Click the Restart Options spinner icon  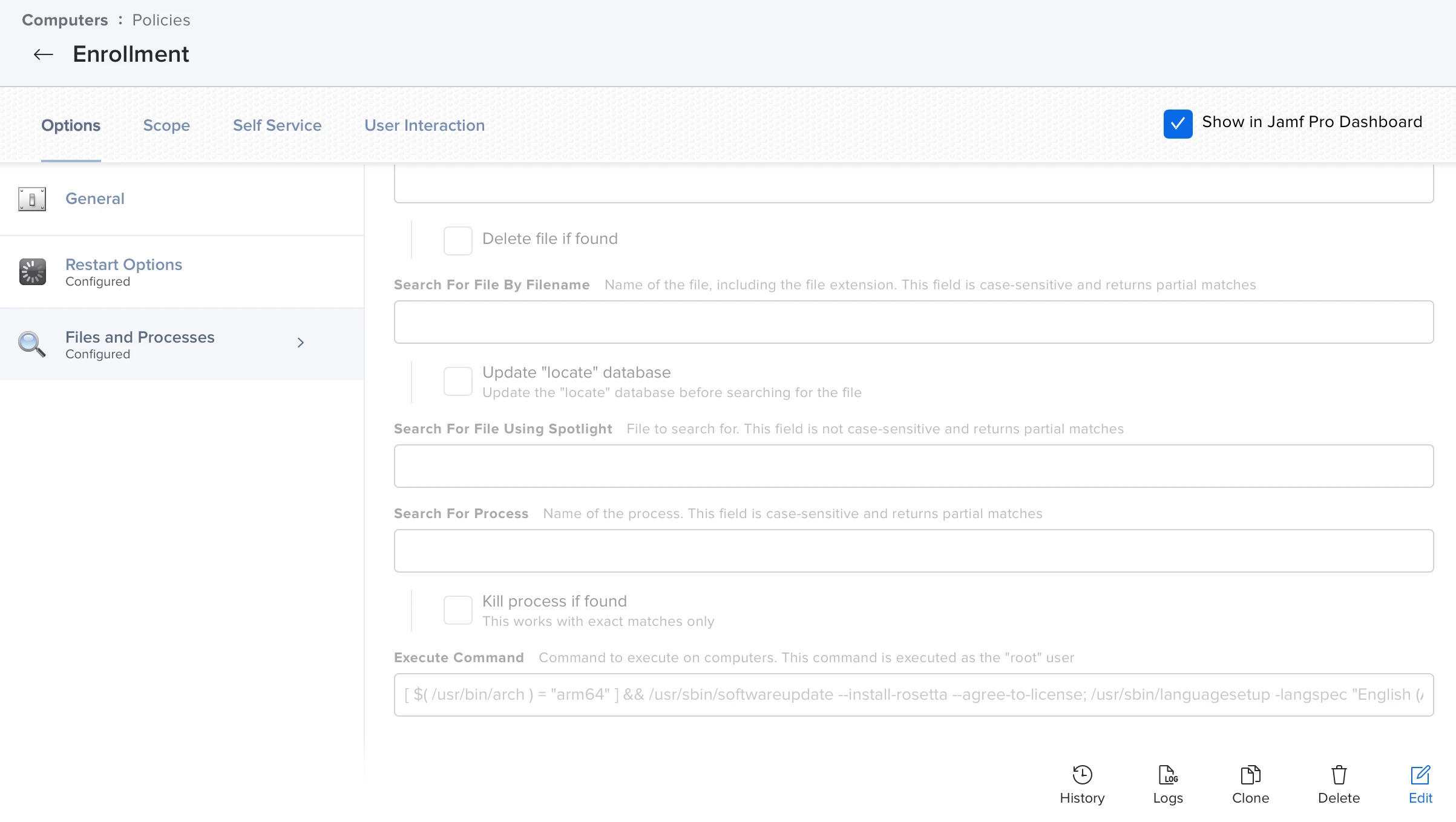click(x=32, y=272)
